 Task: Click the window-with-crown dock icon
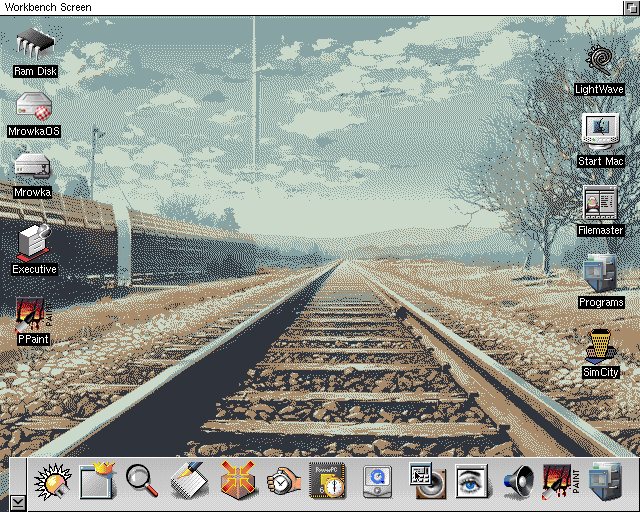coord(97,481)
